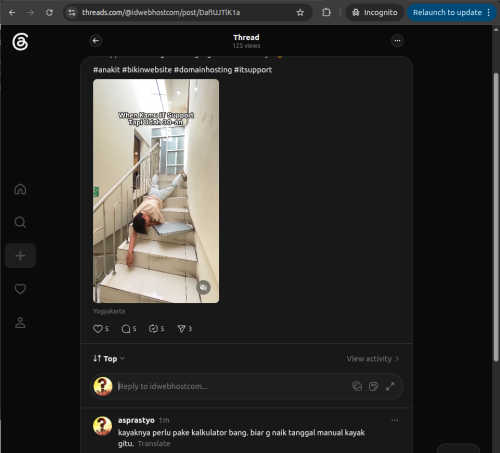Open the sort dropdown labeled Top
This screenshot has width=500, height=453.
pos(109,359)
